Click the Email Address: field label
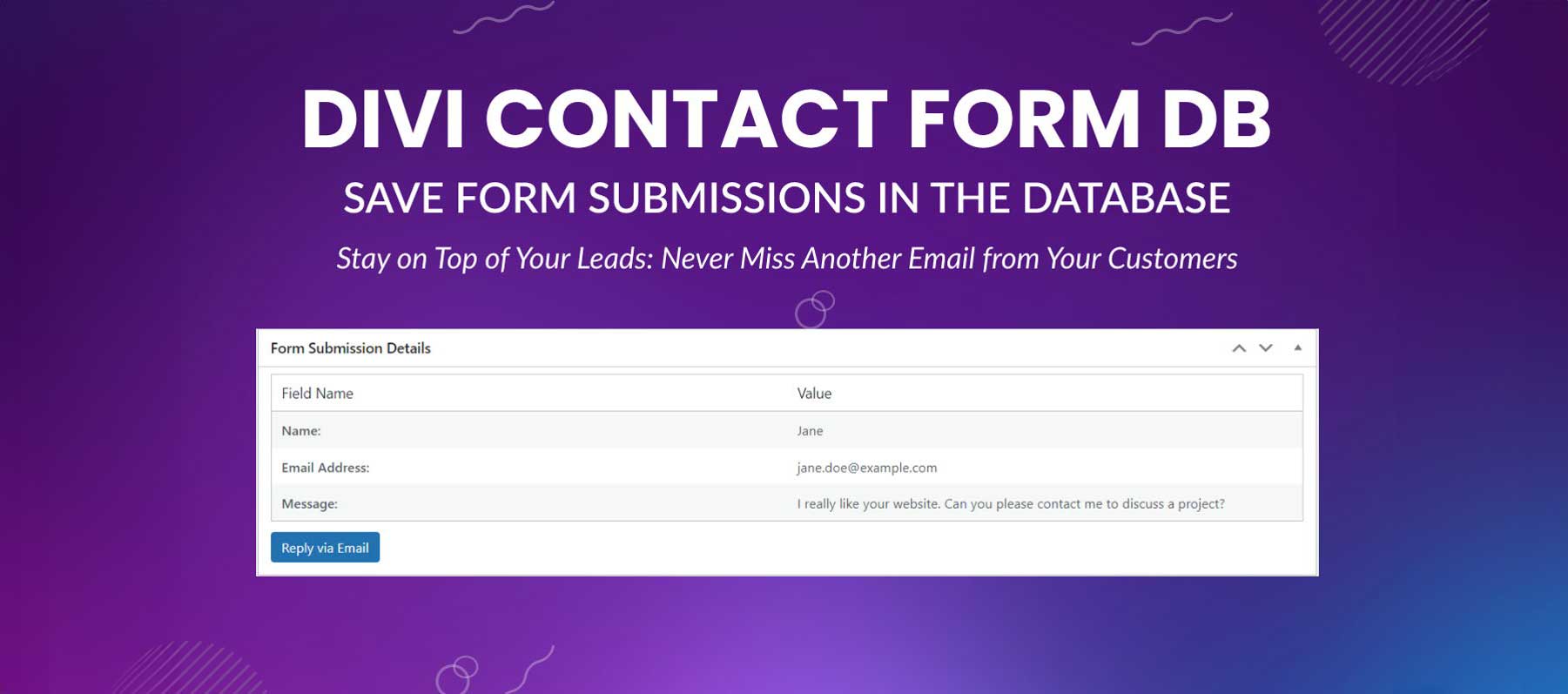The image size is (1568, 694). (325, 468)
